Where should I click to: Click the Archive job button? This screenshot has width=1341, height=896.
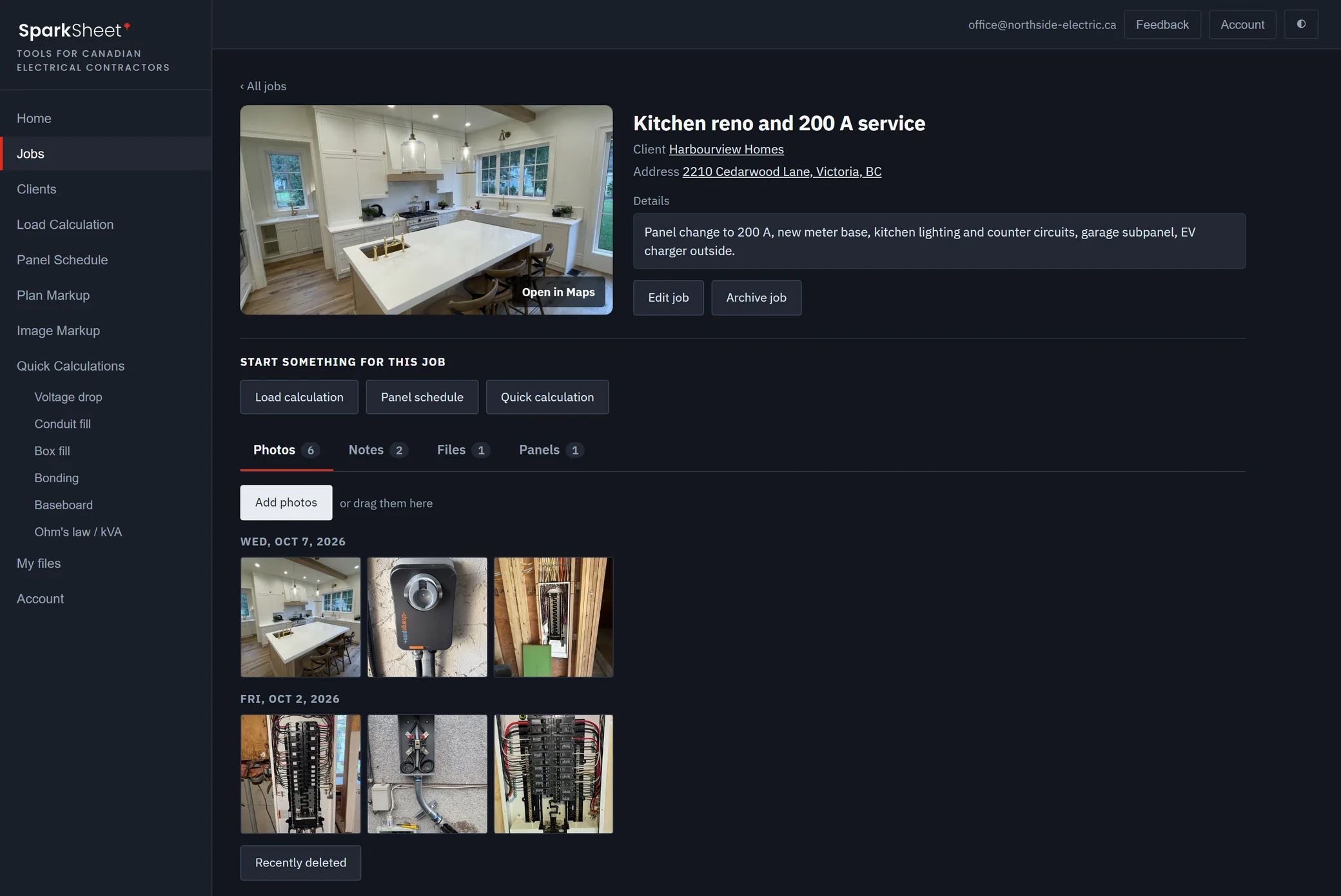pos(756,297)
